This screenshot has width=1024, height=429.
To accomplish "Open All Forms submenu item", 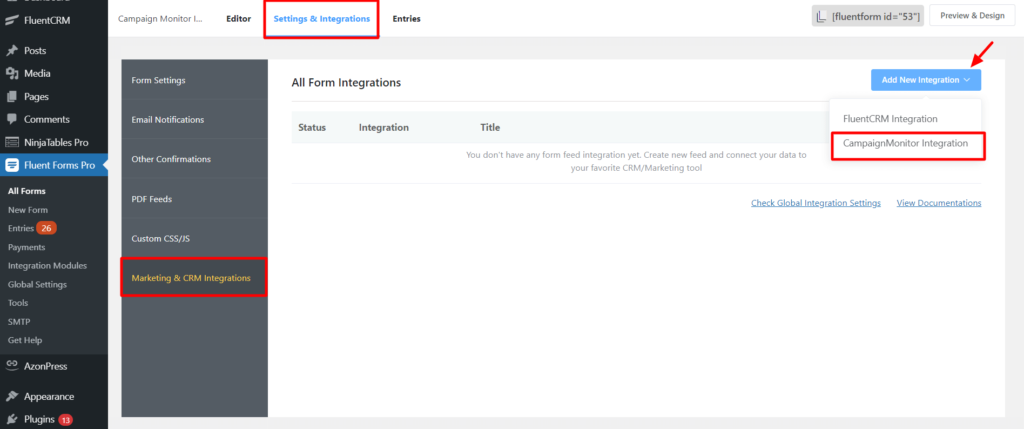I will coord(27,191).
